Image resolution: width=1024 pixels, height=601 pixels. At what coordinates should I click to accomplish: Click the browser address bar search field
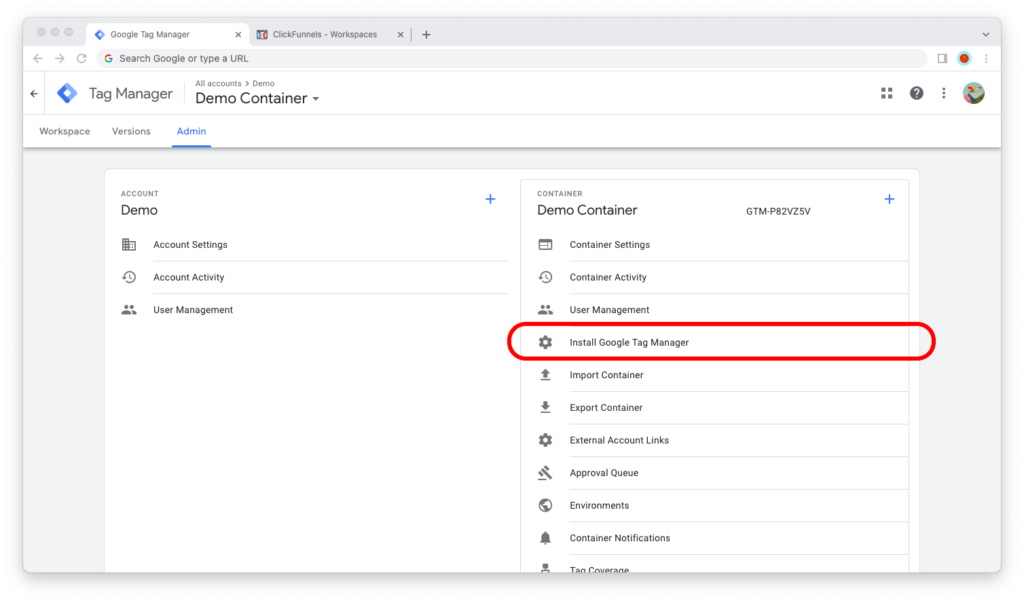point(512,58)
